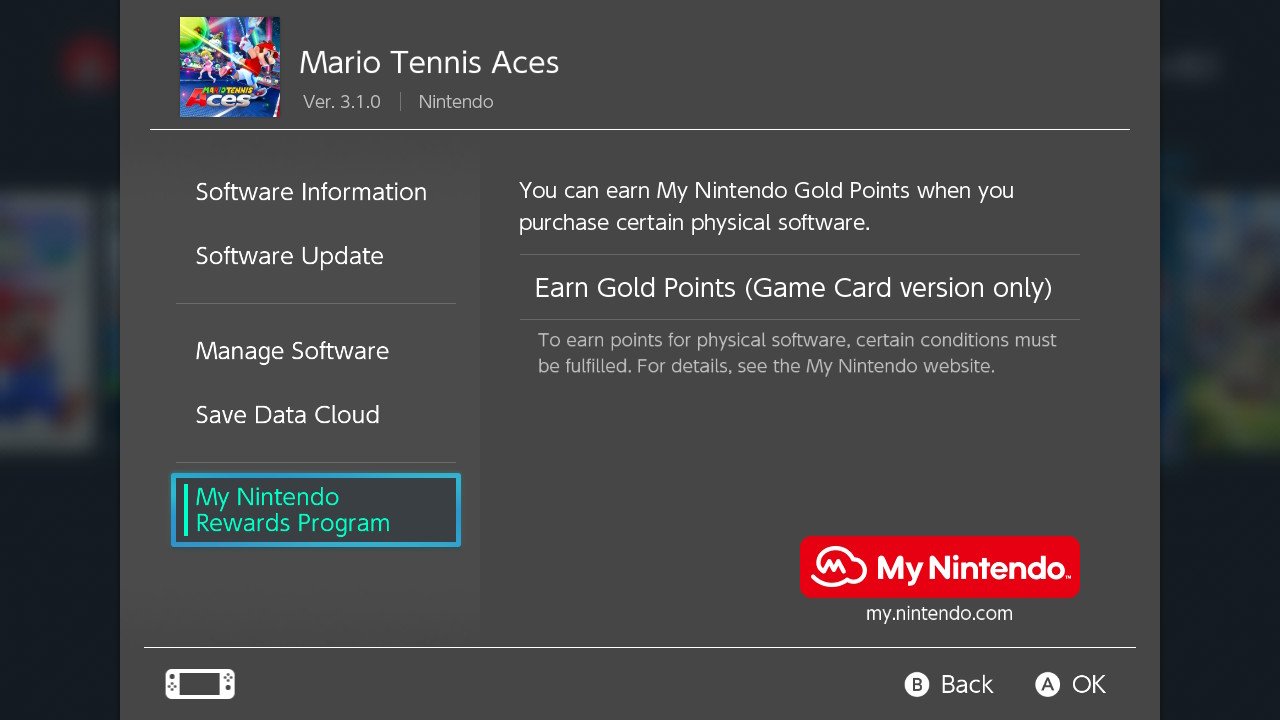Click the circled A OK icon
Viewport: 1280px width, 720px height.
point(1047,684)
